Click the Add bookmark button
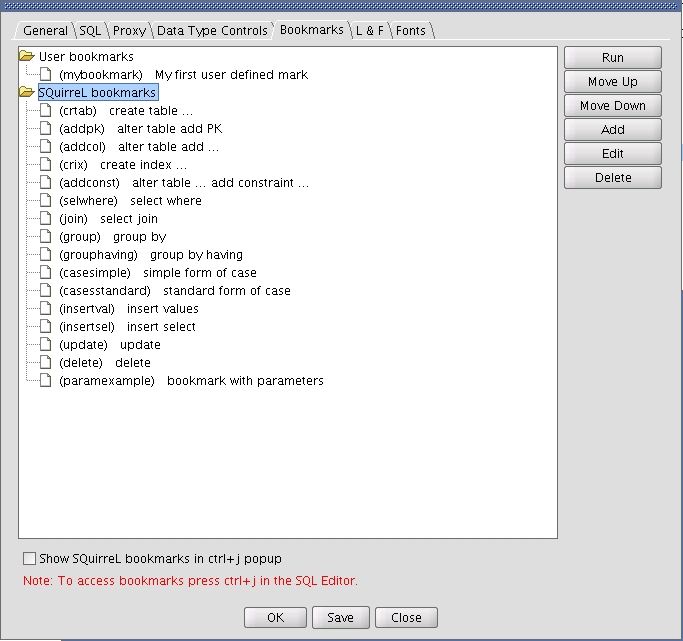683x641 pixels. [612, 130]
